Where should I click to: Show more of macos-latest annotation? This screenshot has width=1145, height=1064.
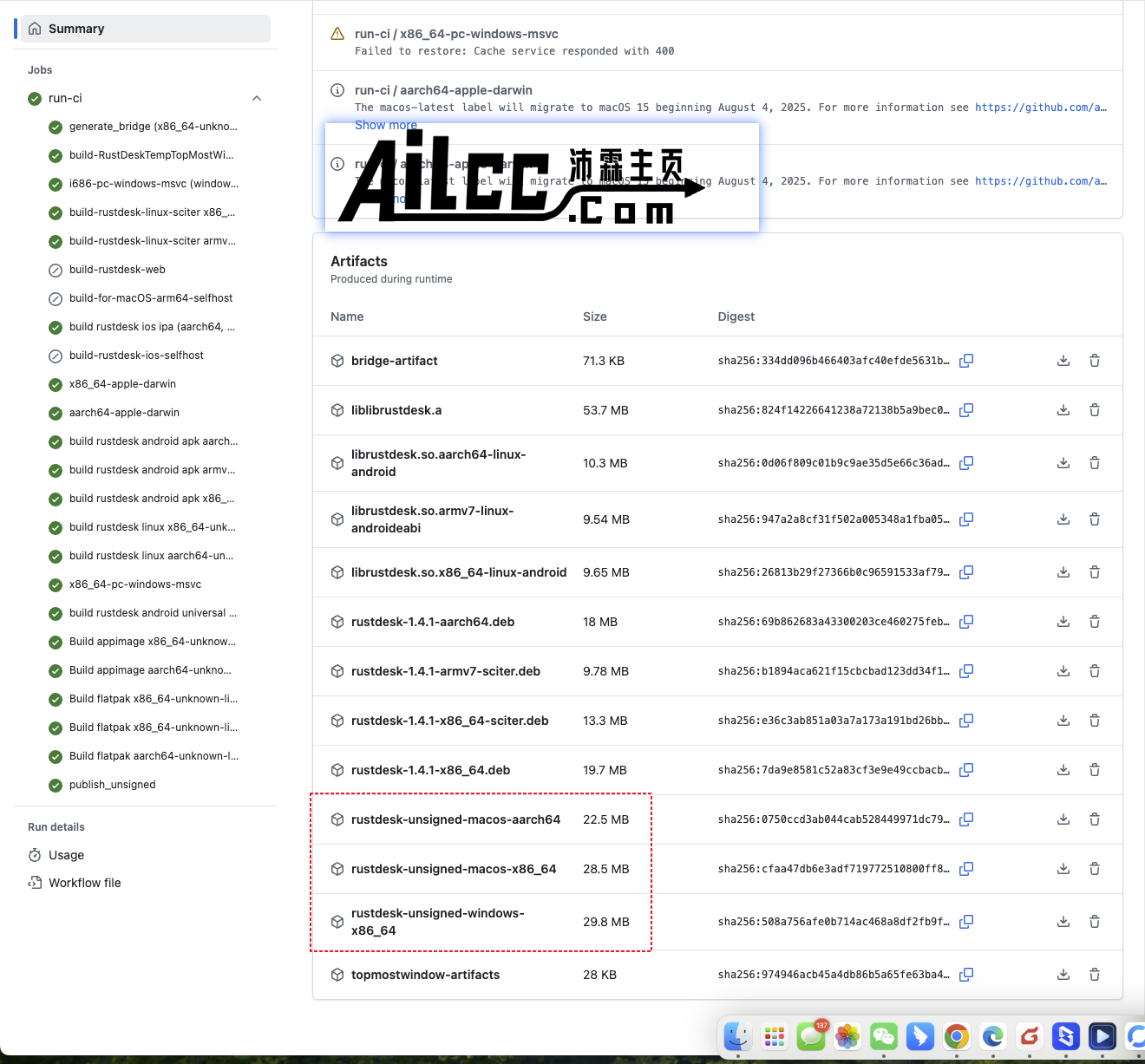click(385, 125)
